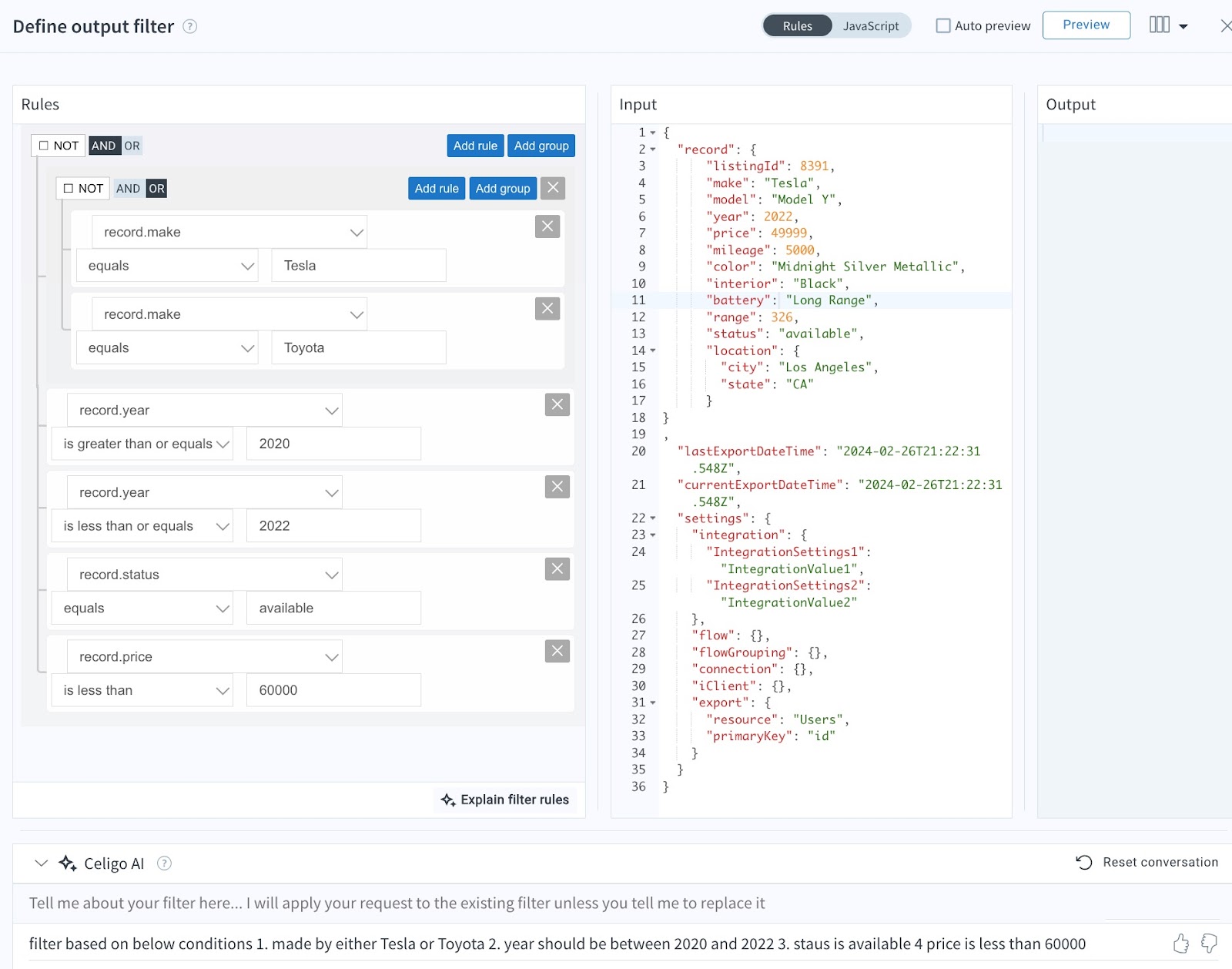Give thumbs up feedback on the AI filter response
This screenshot has height=969, width=1232.
1180,943
